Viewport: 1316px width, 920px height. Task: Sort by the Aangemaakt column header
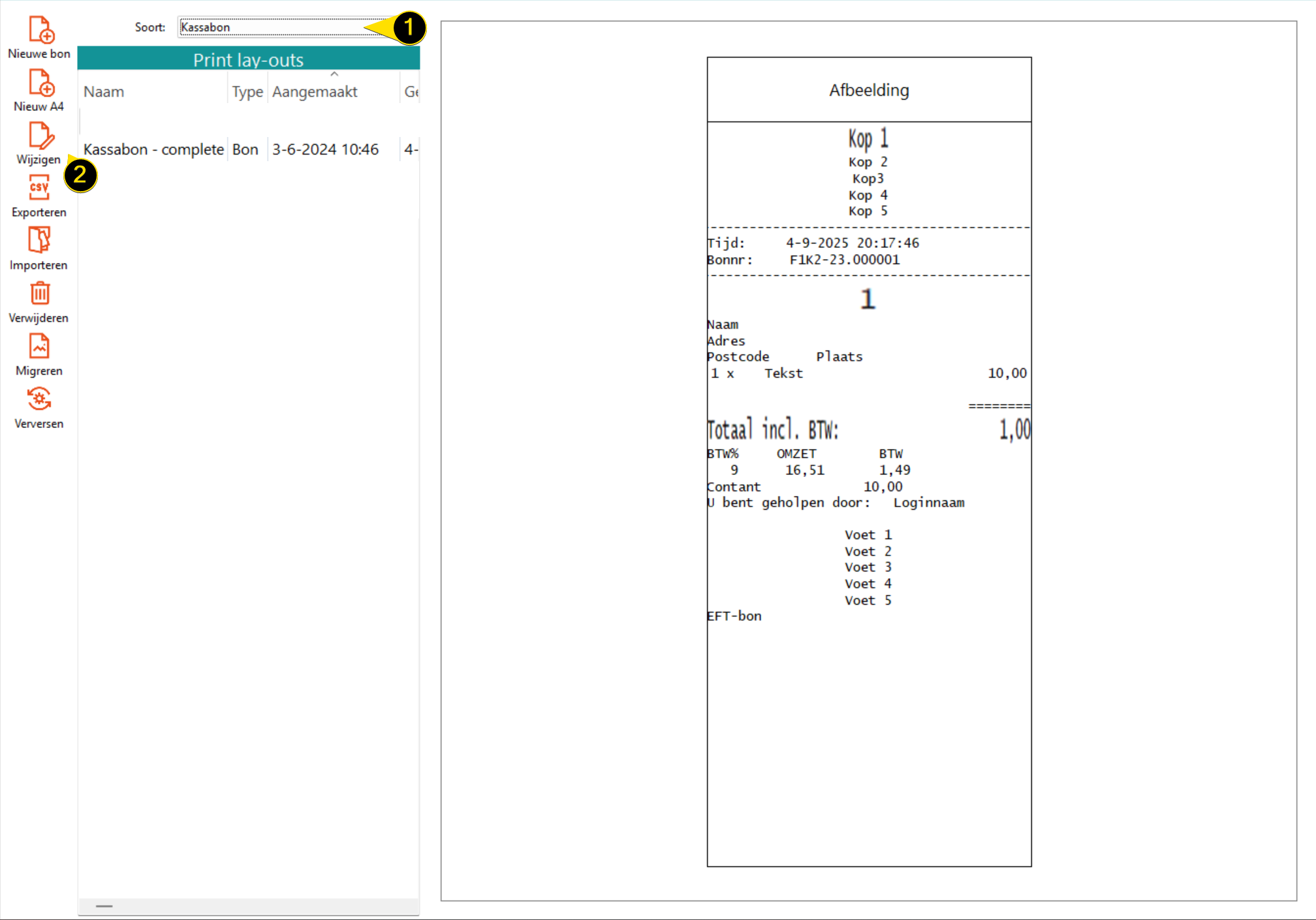click(315, 92)
